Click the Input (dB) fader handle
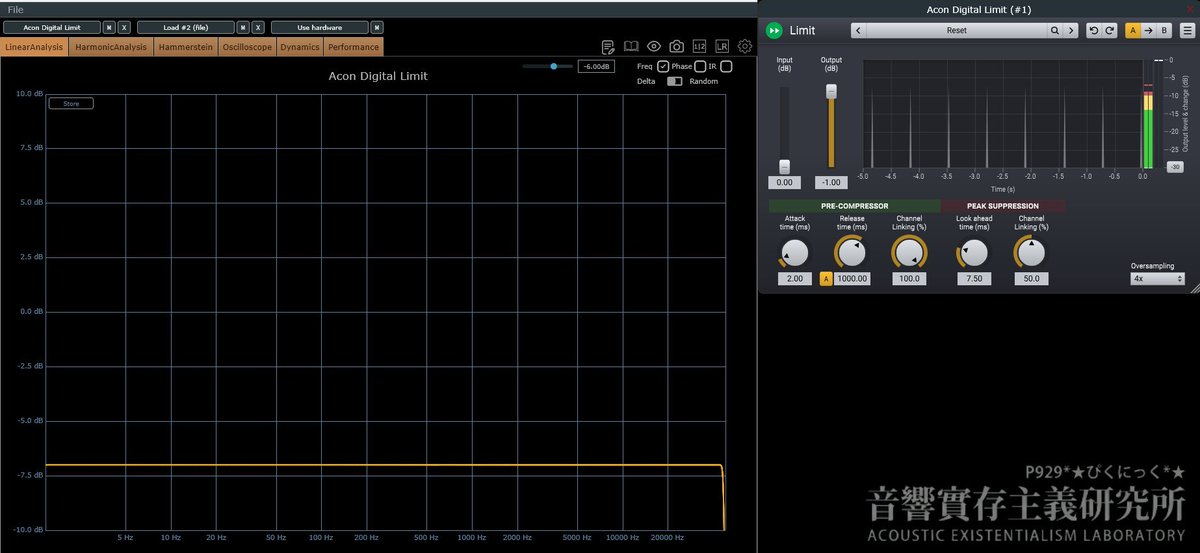This screenshot has height=553, width=1200. click(x=784, y=166)
